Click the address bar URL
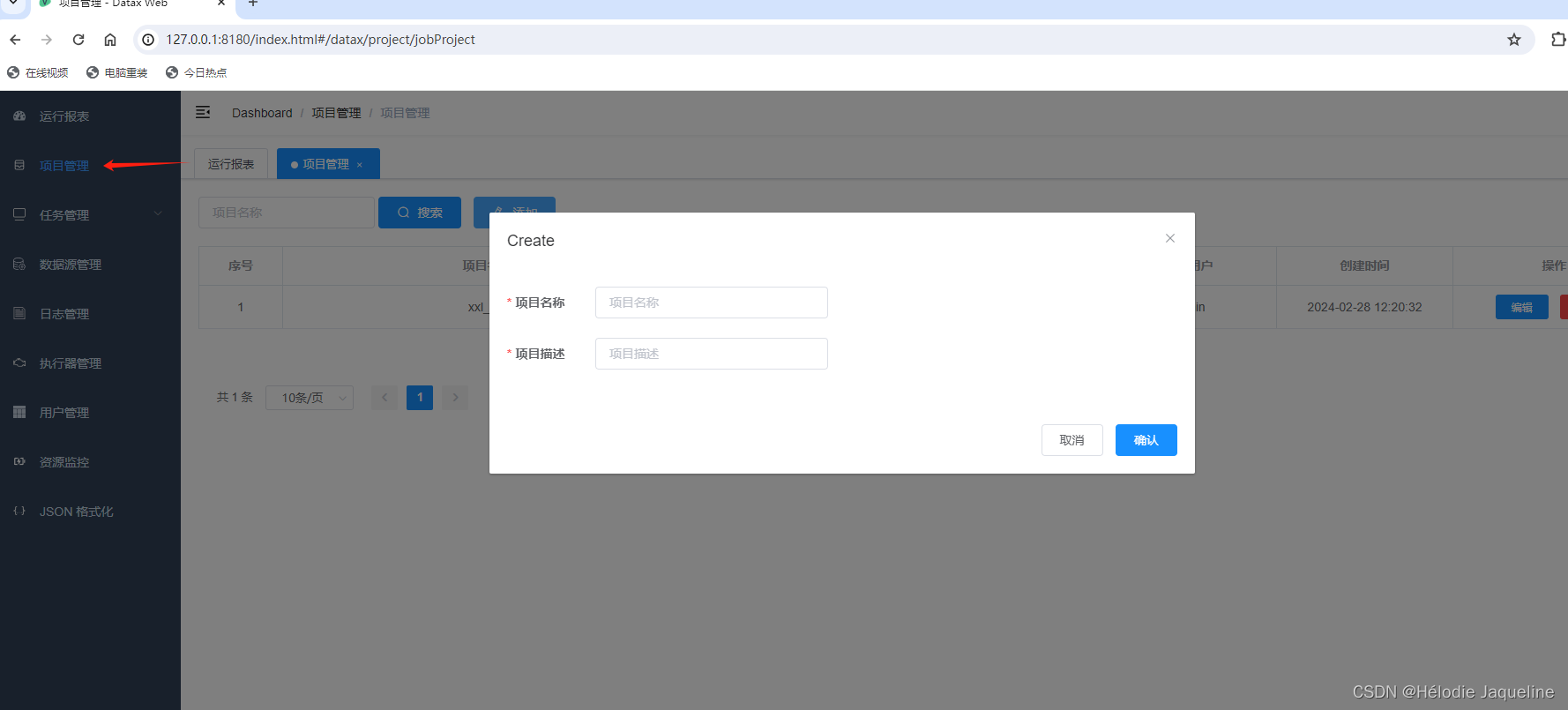Screen dimensions: 1568x710 tap(321, 40)
